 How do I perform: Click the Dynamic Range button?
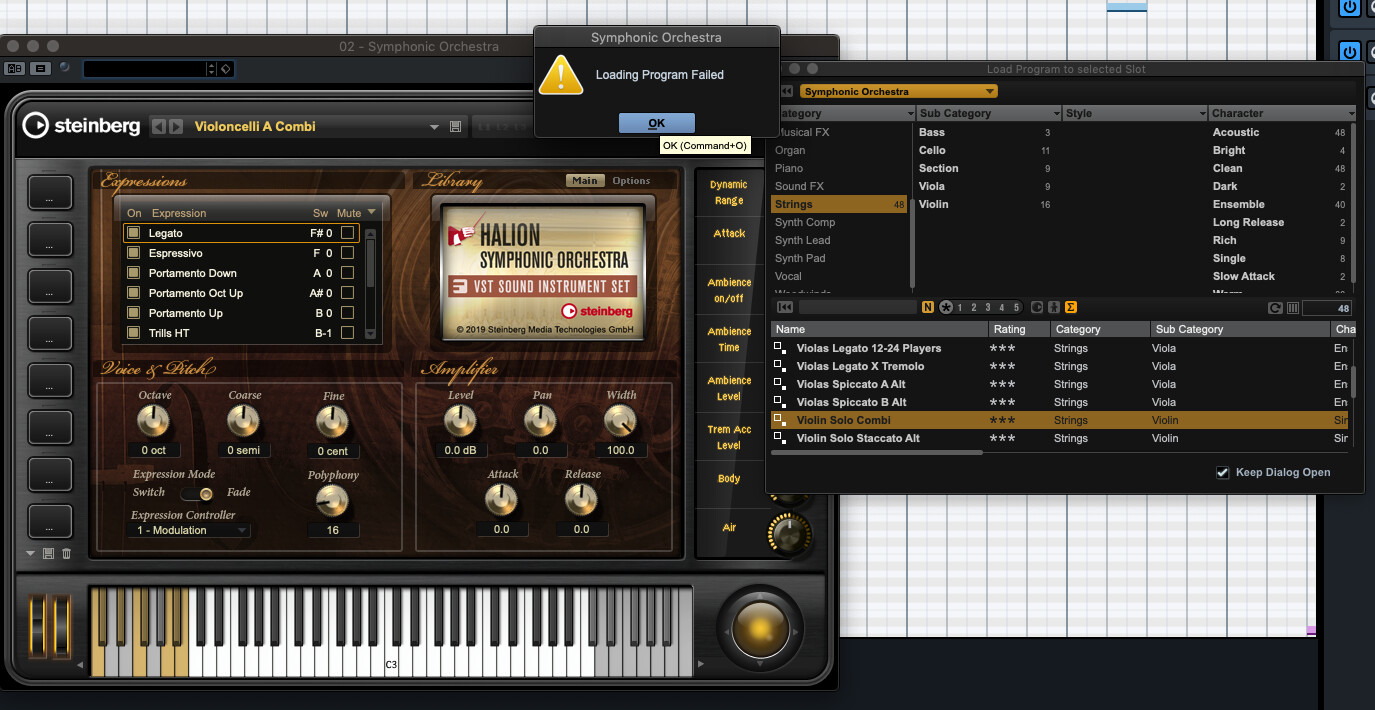click(729, 192)
